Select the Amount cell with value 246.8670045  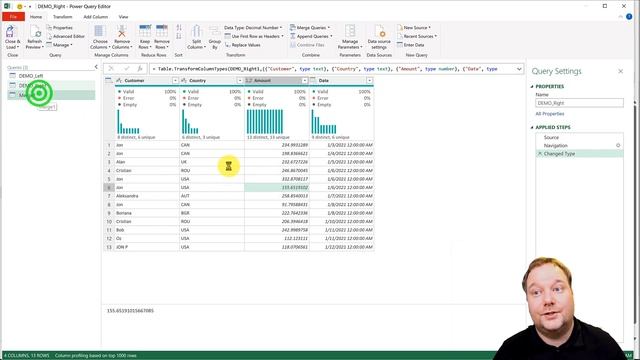[277, 171]
